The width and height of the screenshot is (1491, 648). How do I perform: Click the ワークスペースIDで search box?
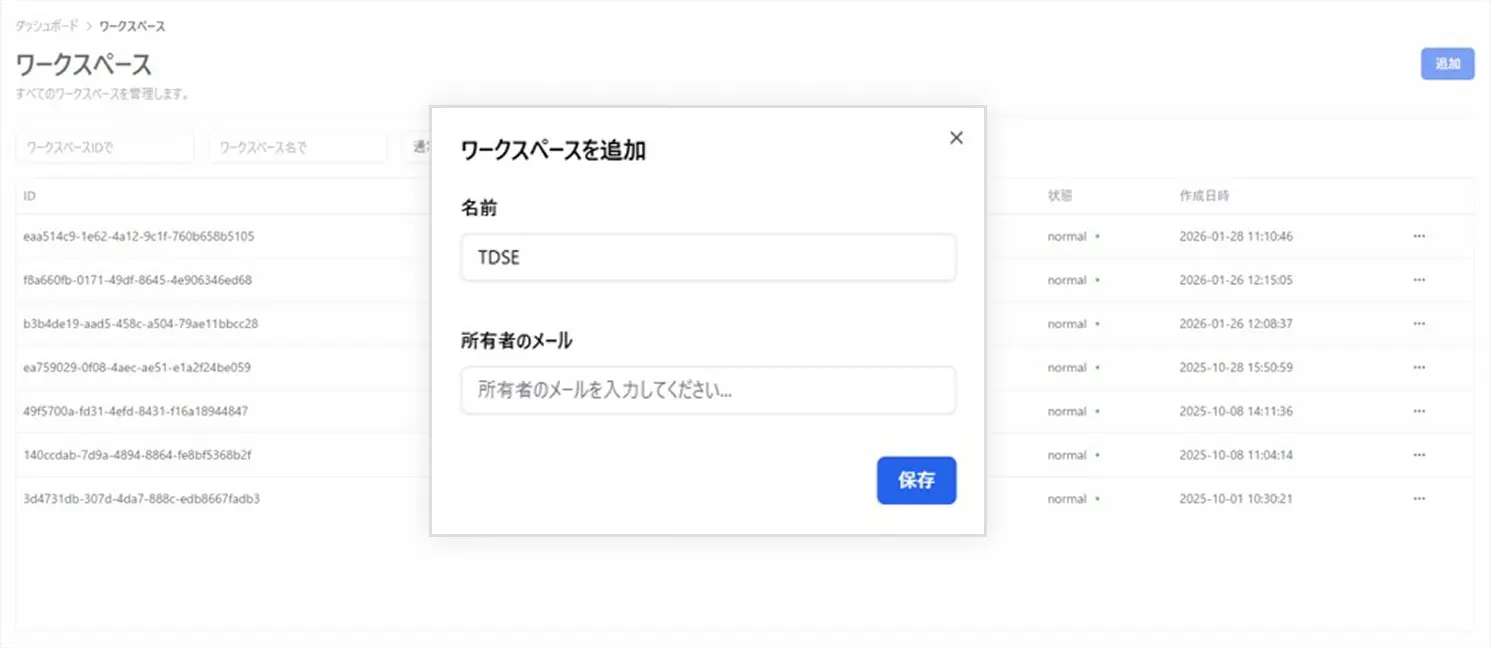(x=104, y=146)
